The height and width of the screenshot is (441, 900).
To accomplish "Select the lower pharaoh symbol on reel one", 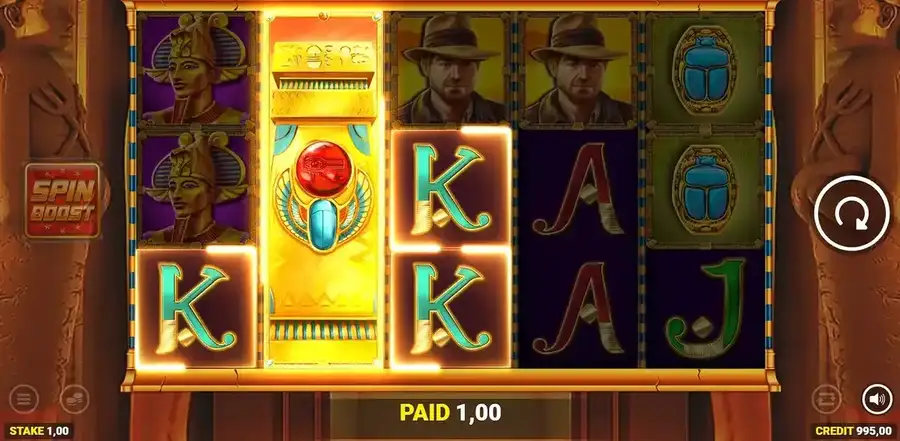I will pyautogui.click(x=196, y=188).
